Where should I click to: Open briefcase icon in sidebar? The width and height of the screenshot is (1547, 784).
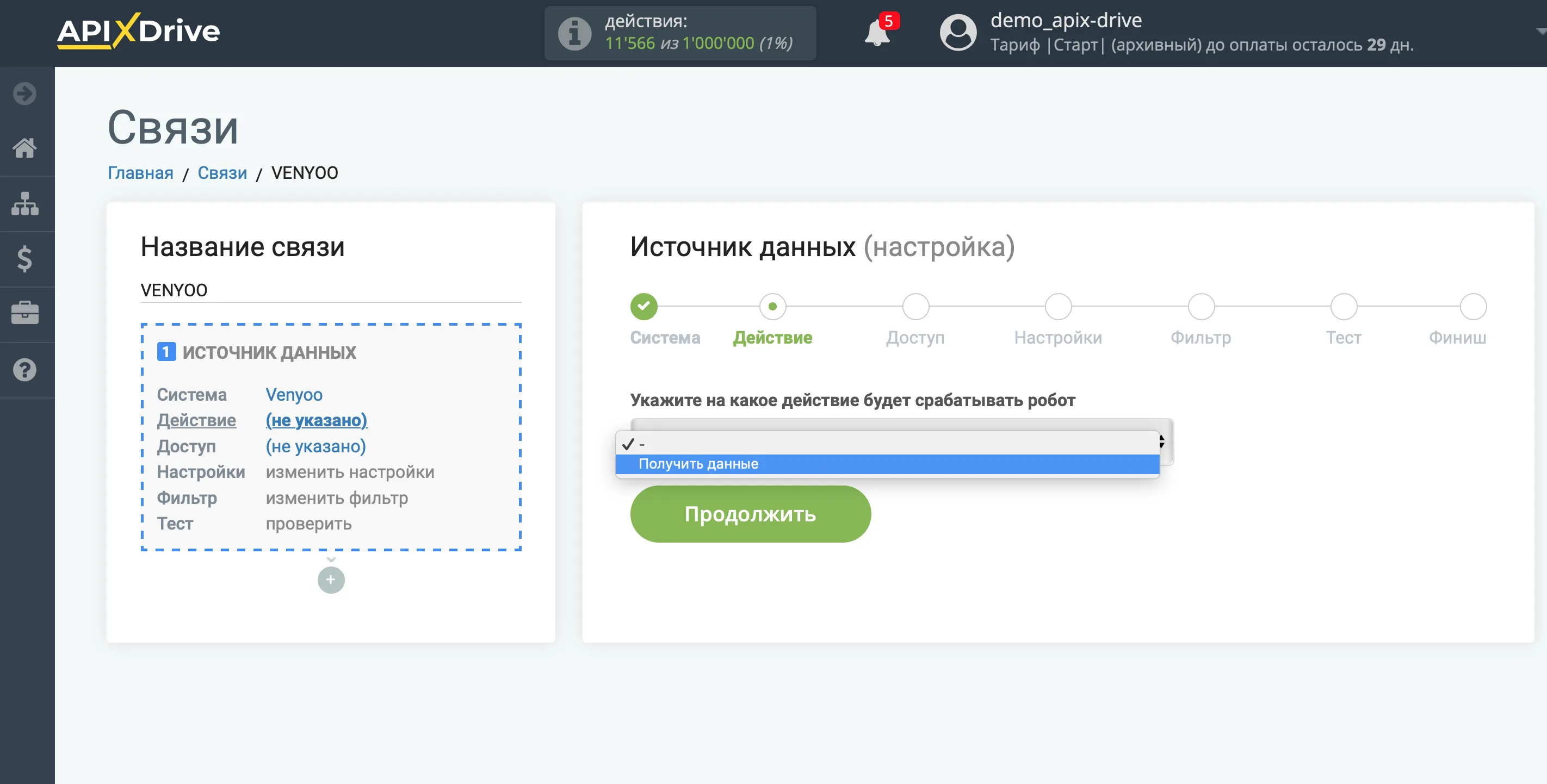24,313
